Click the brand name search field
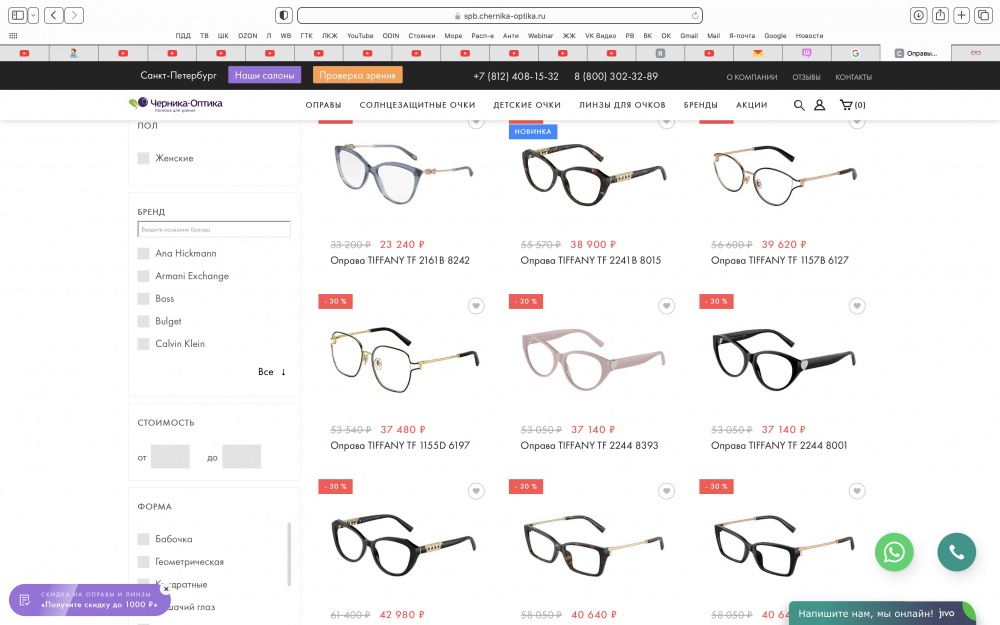This screenshot has width=1000, height=625. [x=214, y=230]
